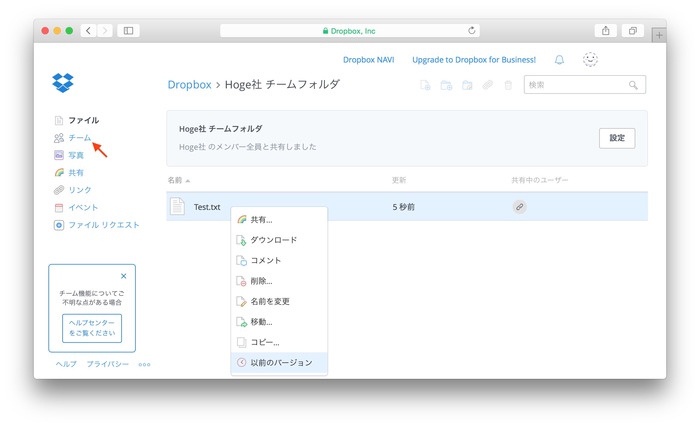This screenshot has height=427, width=700.
Task: Sort by the 更新 column header
Action: 399,180
